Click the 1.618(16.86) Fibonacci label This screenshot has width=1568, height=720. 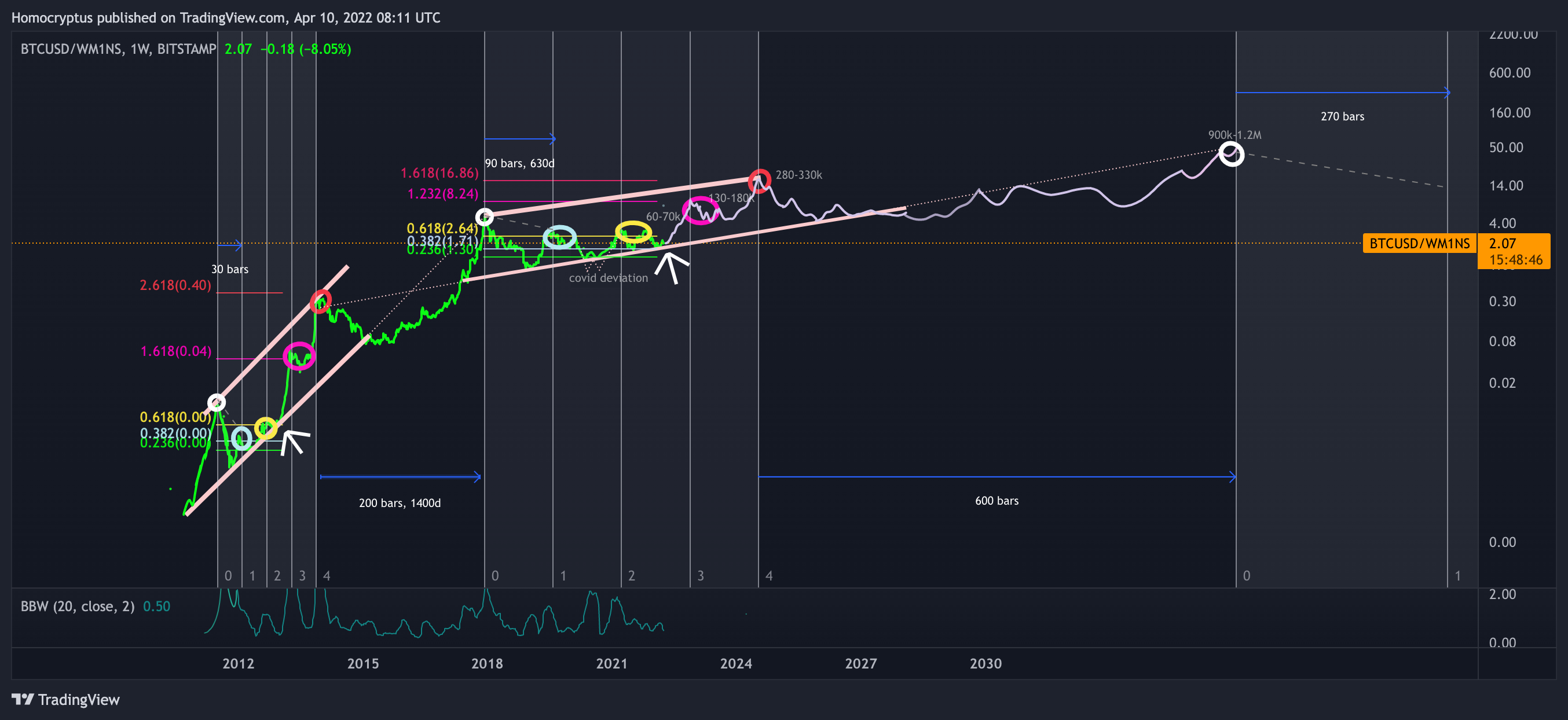439,173
